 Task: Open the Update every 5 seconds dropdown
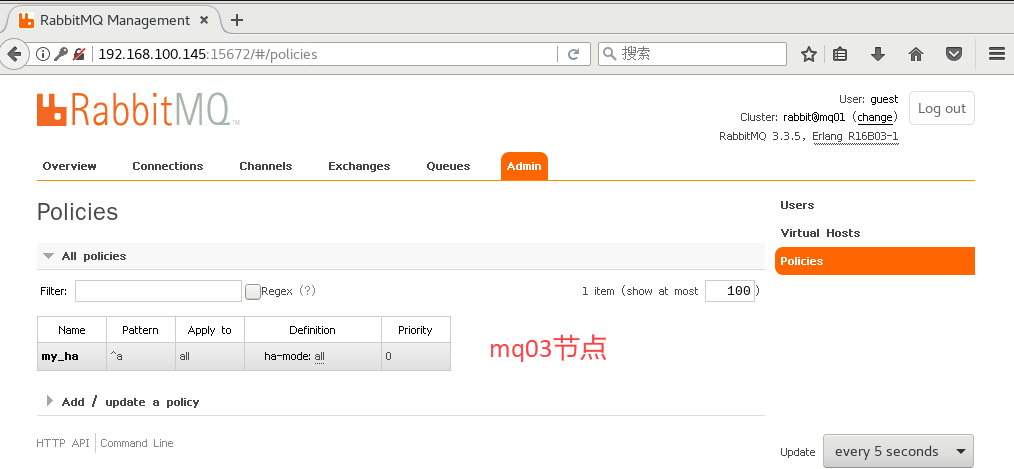(x=898, y=451)
